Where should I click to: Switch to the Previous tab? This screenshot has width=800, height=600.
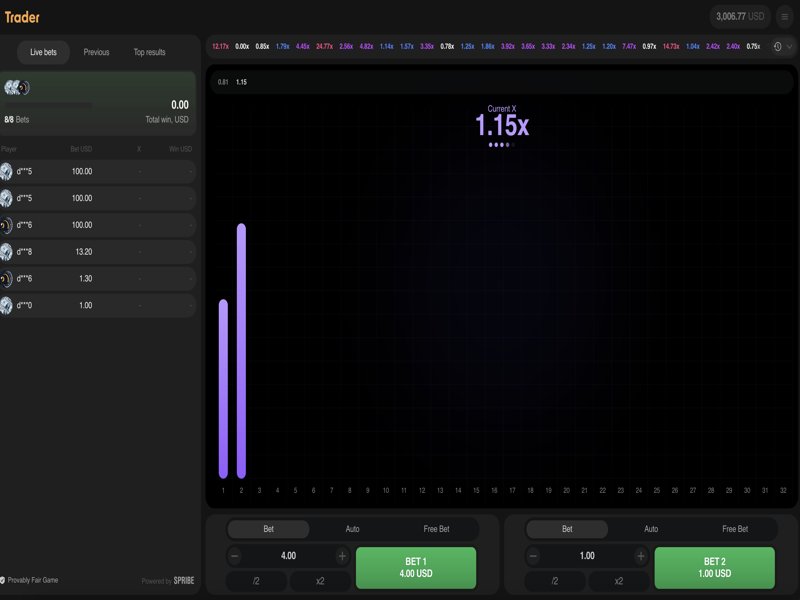(96, 52)
